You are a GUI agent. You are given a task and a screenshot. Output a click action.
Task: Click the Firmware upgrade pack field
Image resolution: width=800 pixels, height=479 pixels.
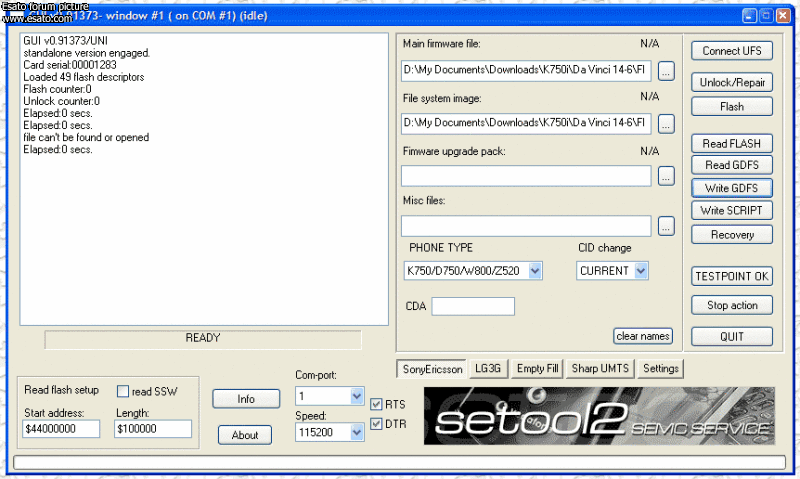526,176
